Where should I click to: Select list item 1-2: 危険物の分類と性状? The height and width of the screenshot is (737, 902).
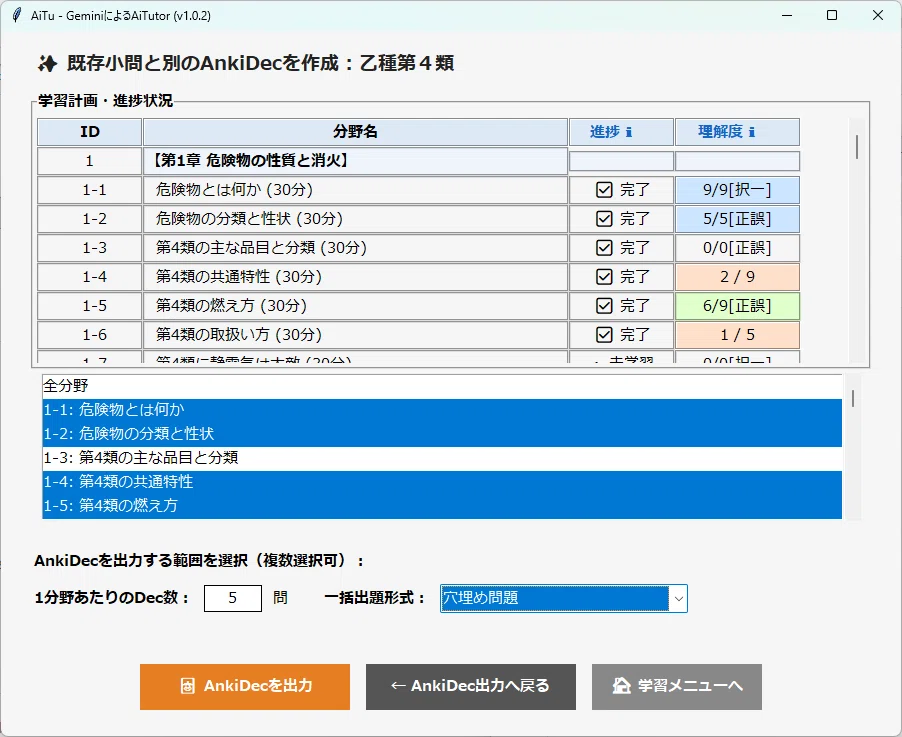click(442, 434)
